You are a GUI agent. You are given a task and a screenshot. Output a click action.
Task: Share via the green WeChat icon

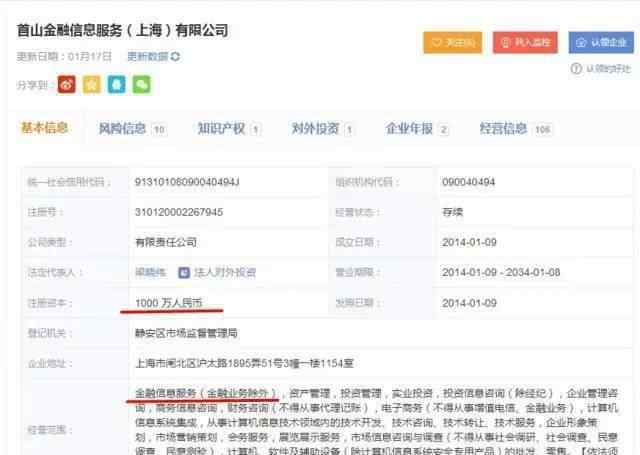click(142, 85)
